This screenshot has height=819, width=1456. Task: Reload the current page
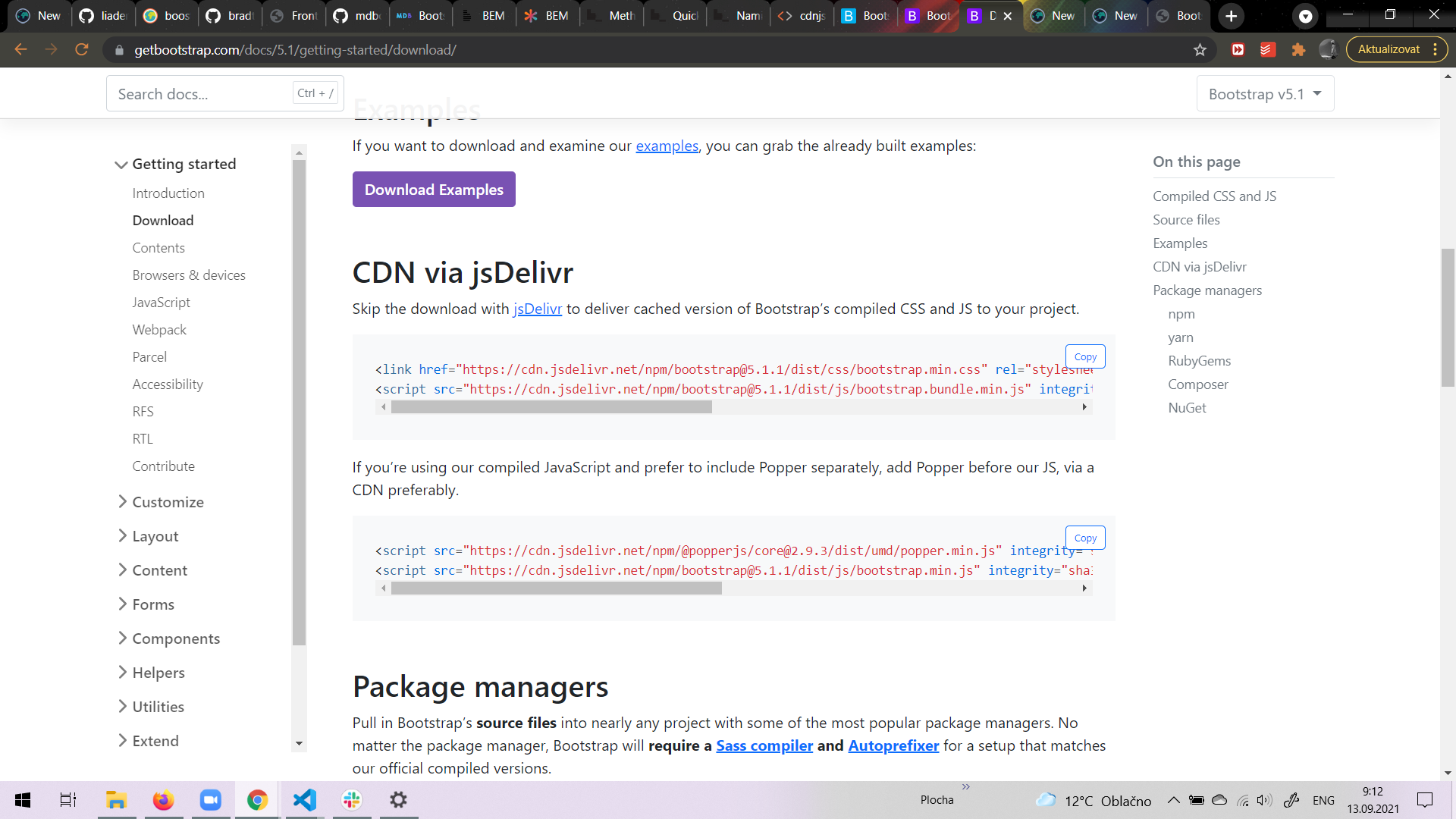pos(83,49)
